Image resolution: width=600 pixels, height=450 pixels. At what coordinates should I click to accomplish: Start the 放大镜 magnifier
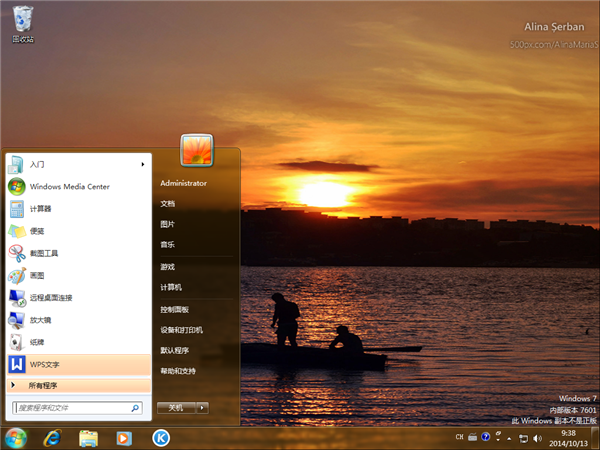click(x=40, y=320)
